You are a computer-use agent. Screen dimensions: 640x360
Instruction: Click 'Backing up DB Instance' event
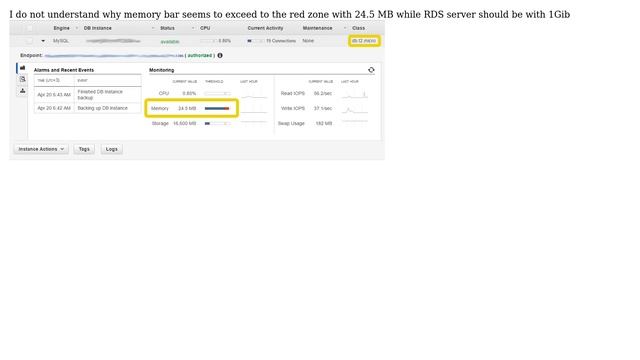click(x=102, y=108)
